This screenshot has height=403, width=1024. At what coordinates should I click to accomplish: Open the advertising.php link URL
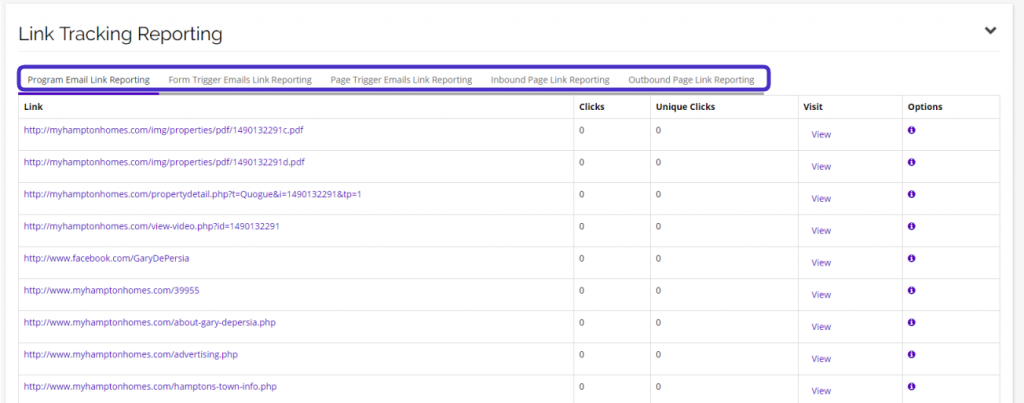[131, 354]
